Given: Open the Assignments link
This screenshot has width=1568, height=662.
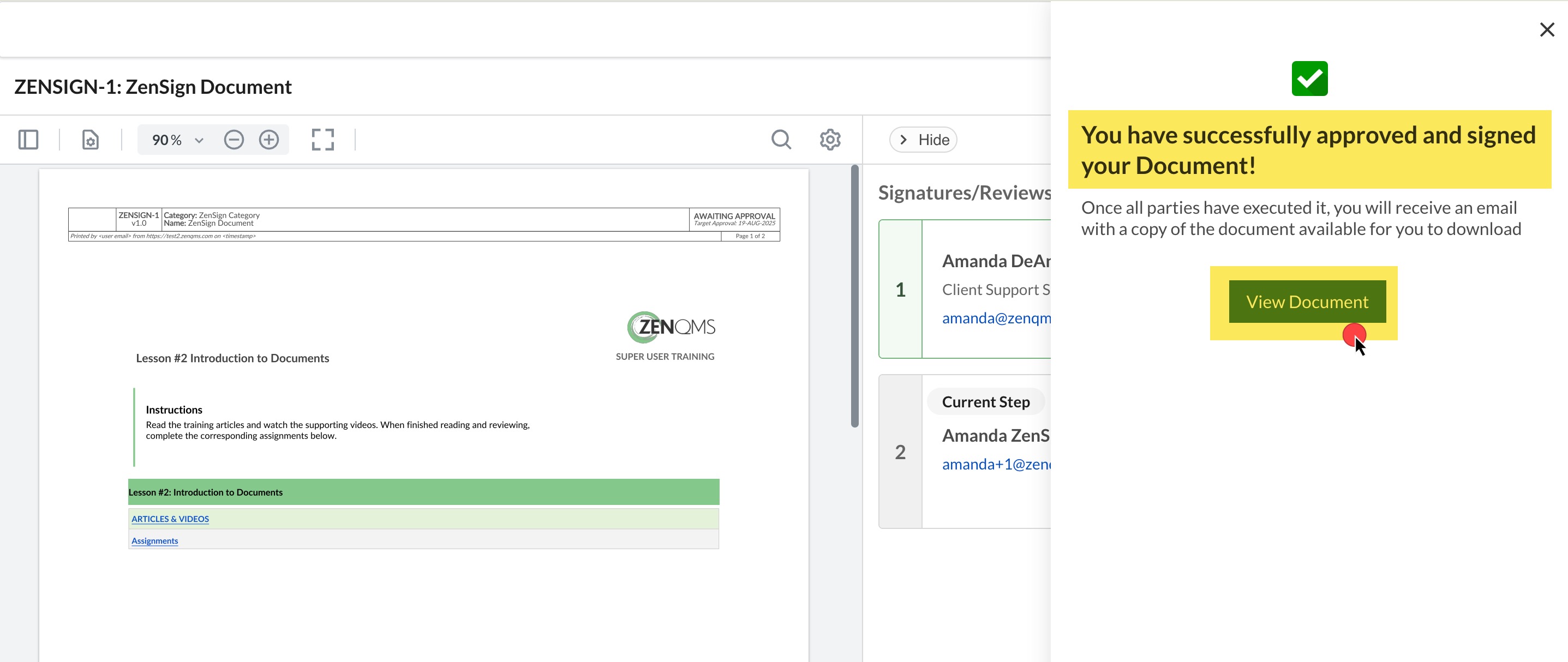Looking at the screenshot, I should click(154, 541).
